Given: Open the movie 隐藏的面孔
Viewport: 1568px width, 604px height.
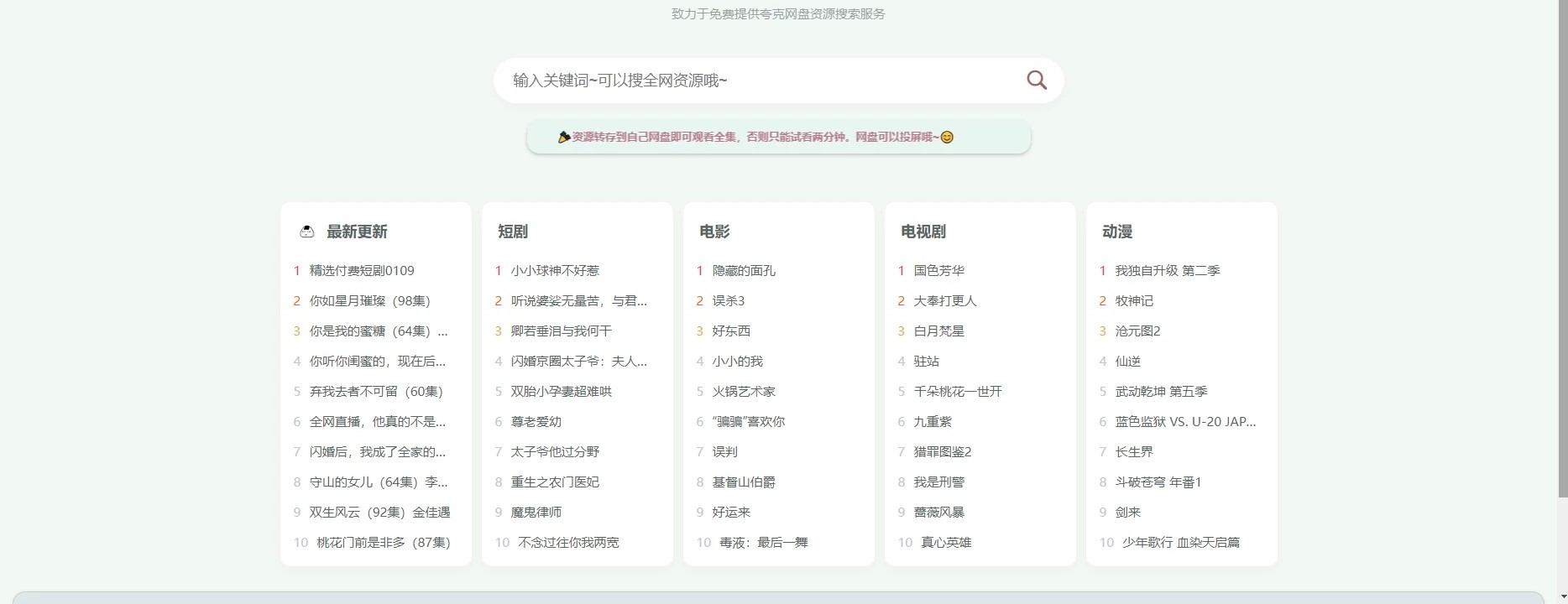Looking at the screenshot, I should click(744, 271).
